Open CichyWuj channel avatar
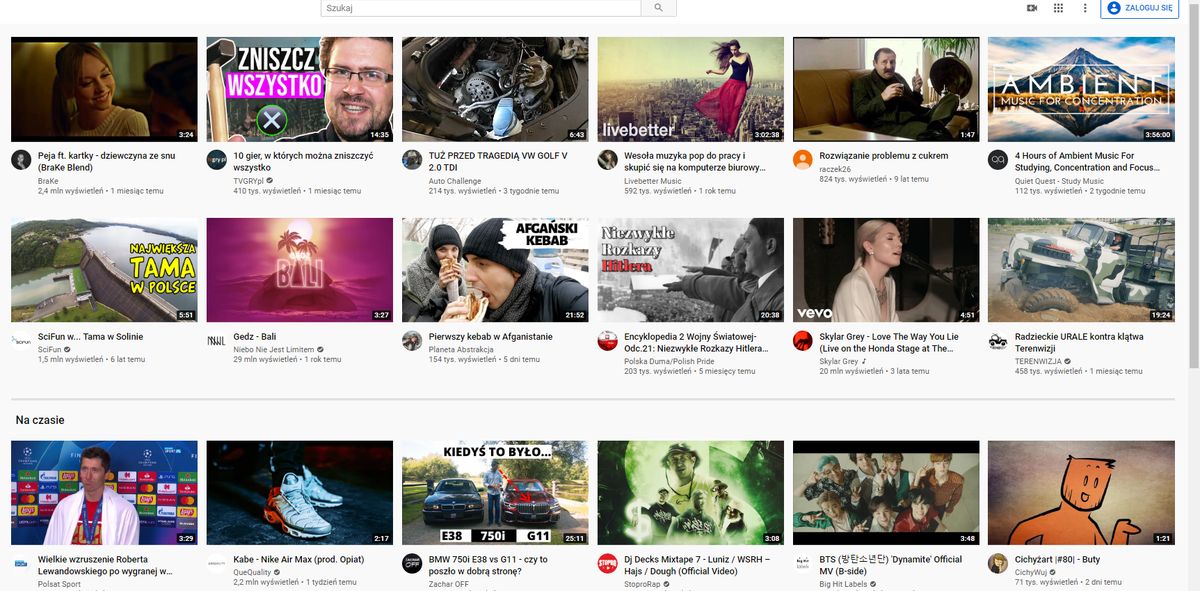Screen dimensions: 1200x591 pos(998,564)
